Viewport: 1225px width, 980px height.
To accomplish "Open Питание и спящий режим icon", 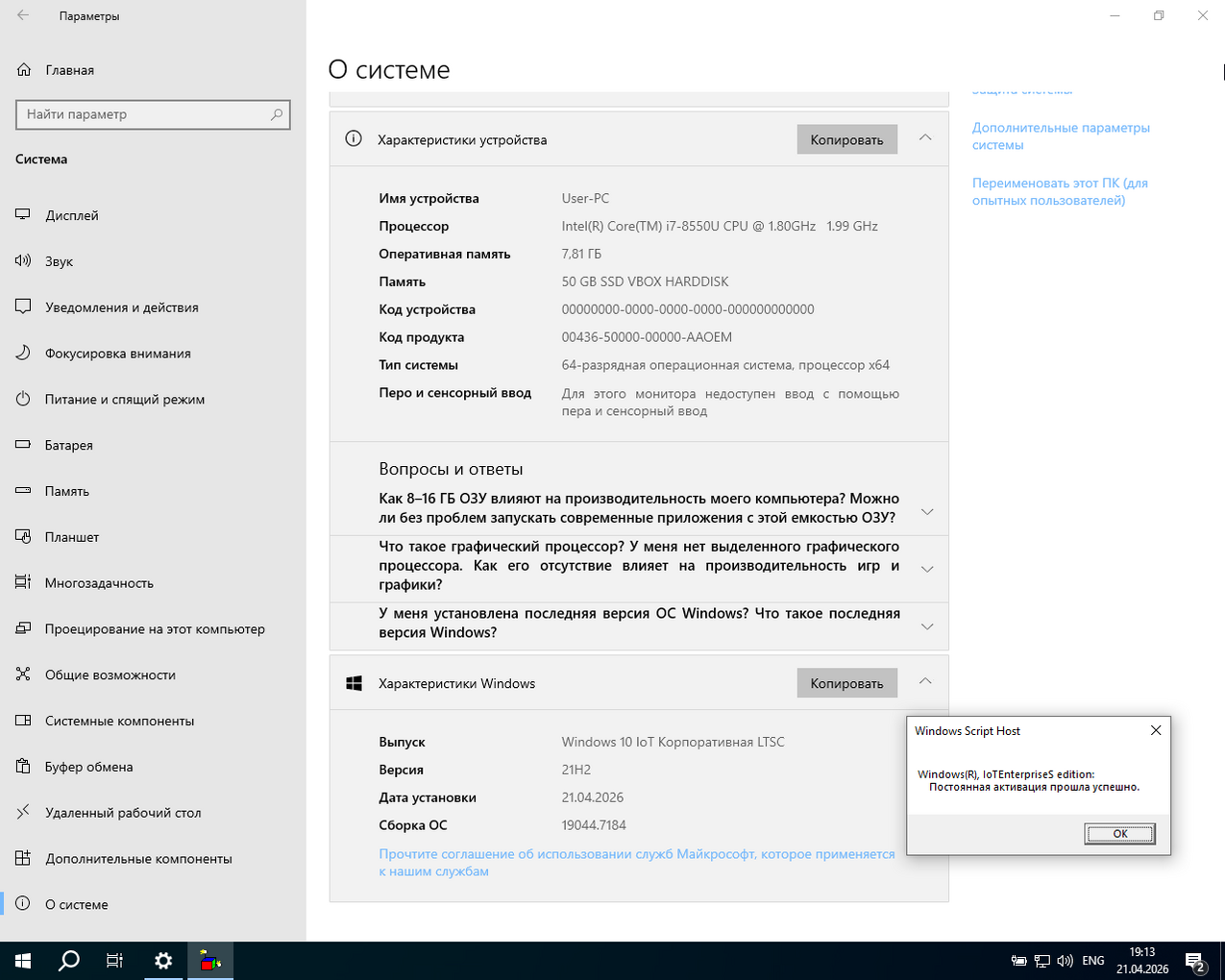I will coord(23,399).
